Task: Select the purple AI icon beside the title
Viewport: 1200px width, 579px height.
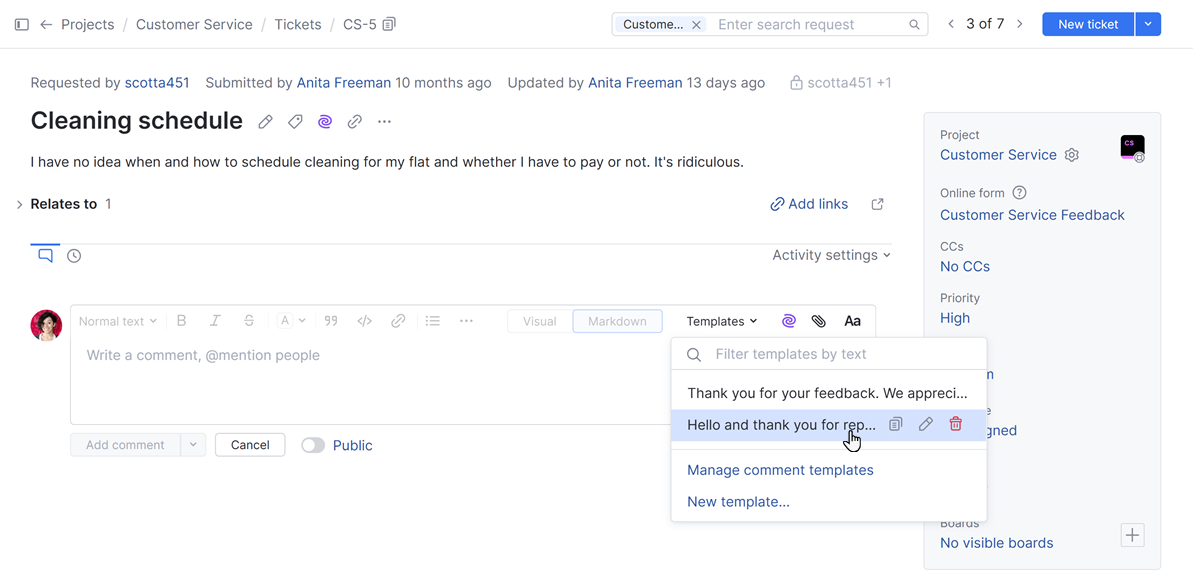Action: pos(324,121)
